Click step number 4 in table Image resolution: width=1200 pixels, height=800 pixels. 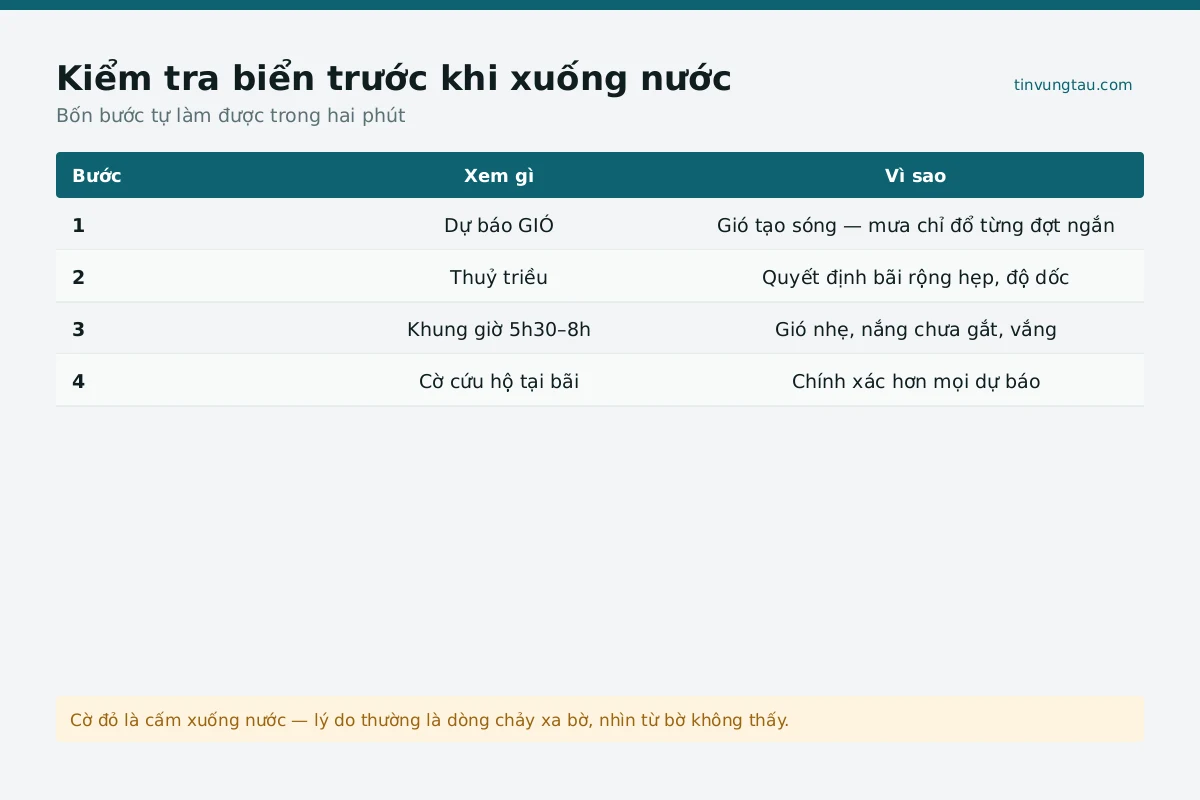tap(78, 381)
